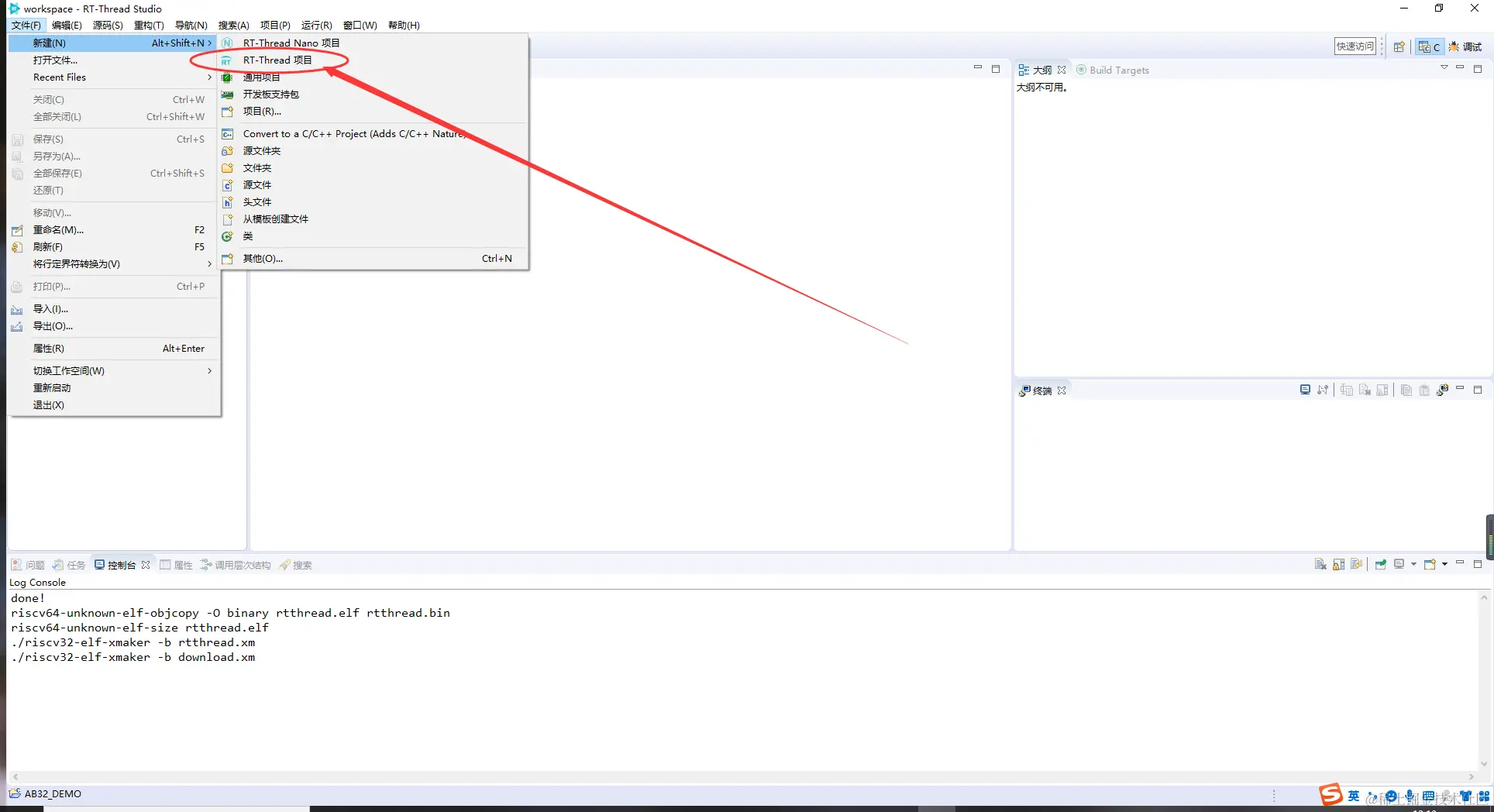Switch to the C perspective
Screen dimensions: 1494x812
coord(1429,46)
